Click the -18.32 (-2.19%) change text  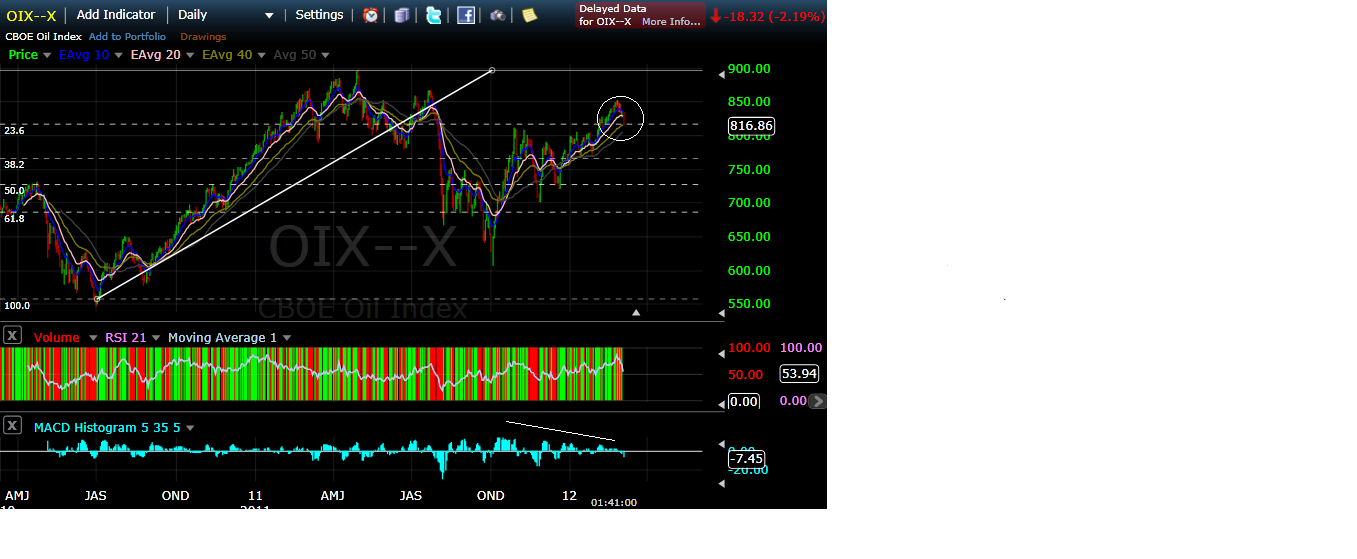[775, 17]
